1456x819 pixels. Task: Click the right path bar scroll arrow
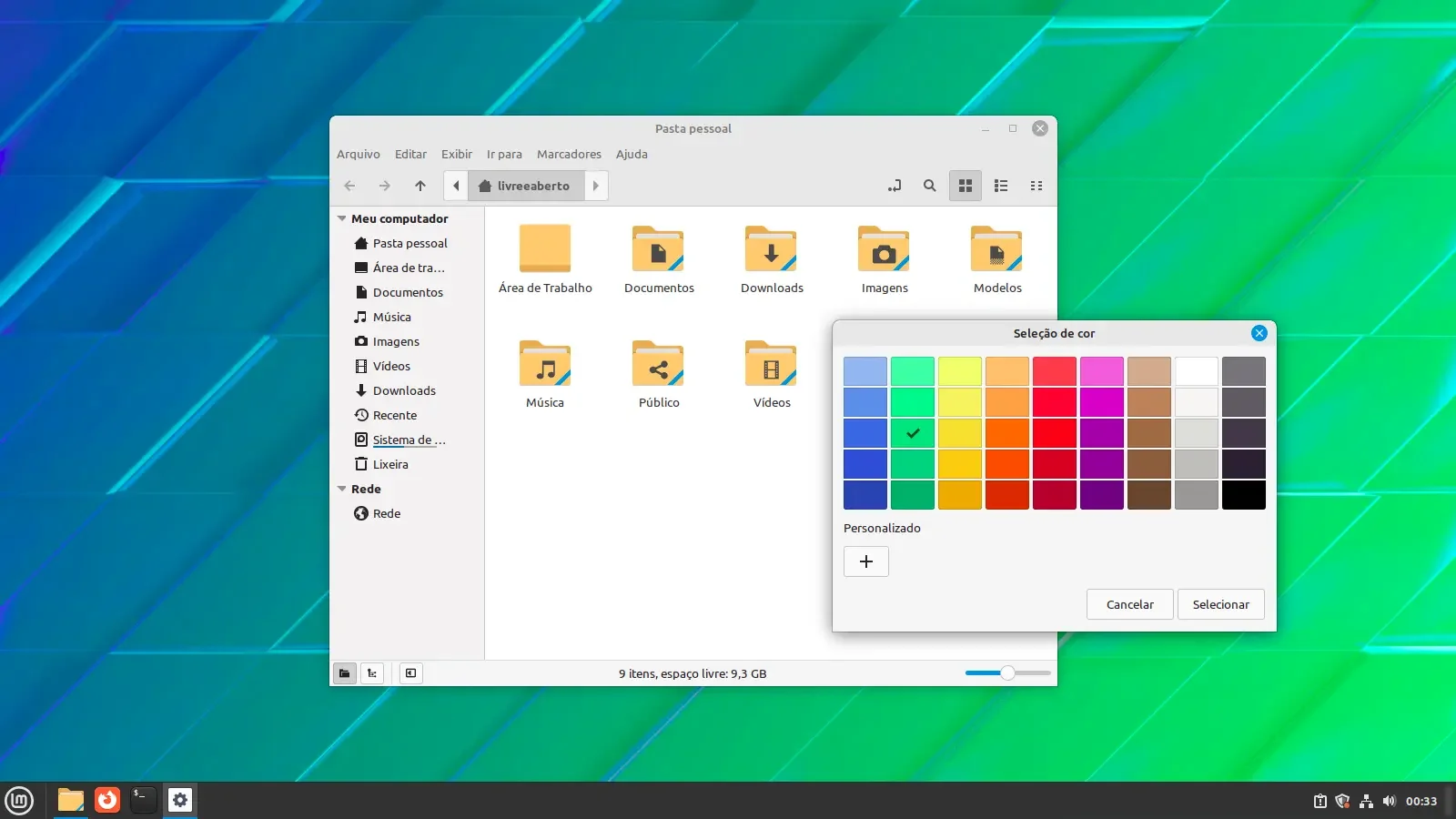click(596, 186)
